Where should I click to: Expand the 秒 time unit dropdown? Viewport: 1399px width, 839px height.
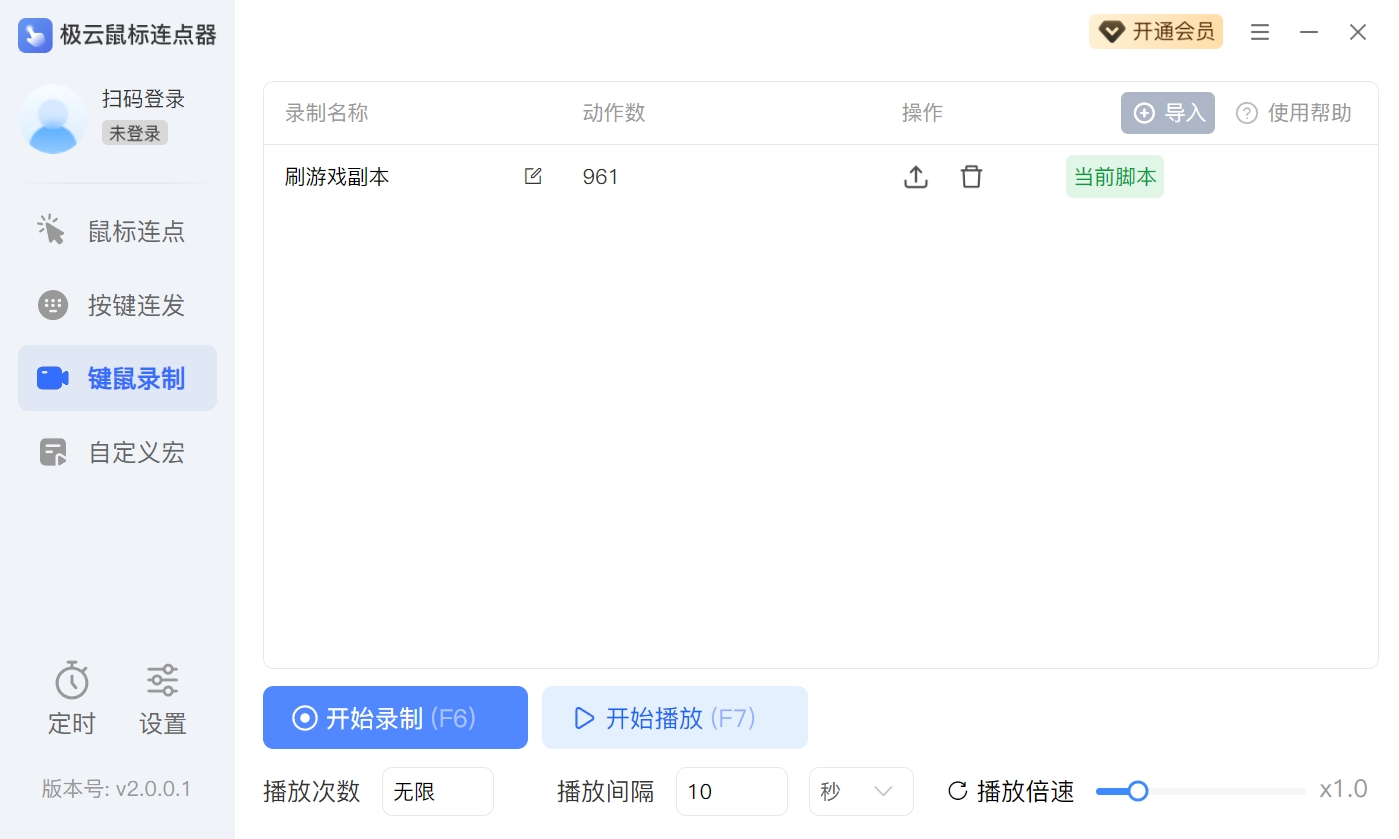(861, 791)
